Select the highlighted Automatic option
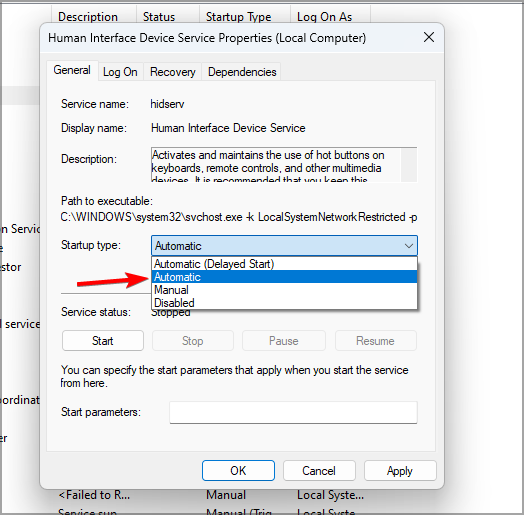The height and width of the screenshot is (515, 524). (x=284, y=277)
